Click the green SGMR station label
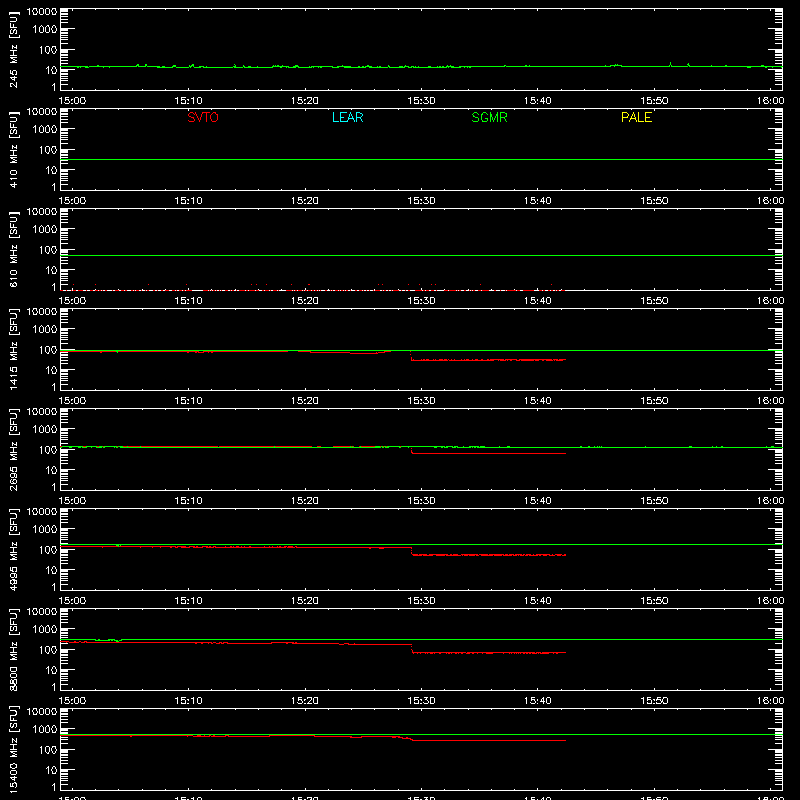This screenshot has height=800, width=800. [489, 117]
